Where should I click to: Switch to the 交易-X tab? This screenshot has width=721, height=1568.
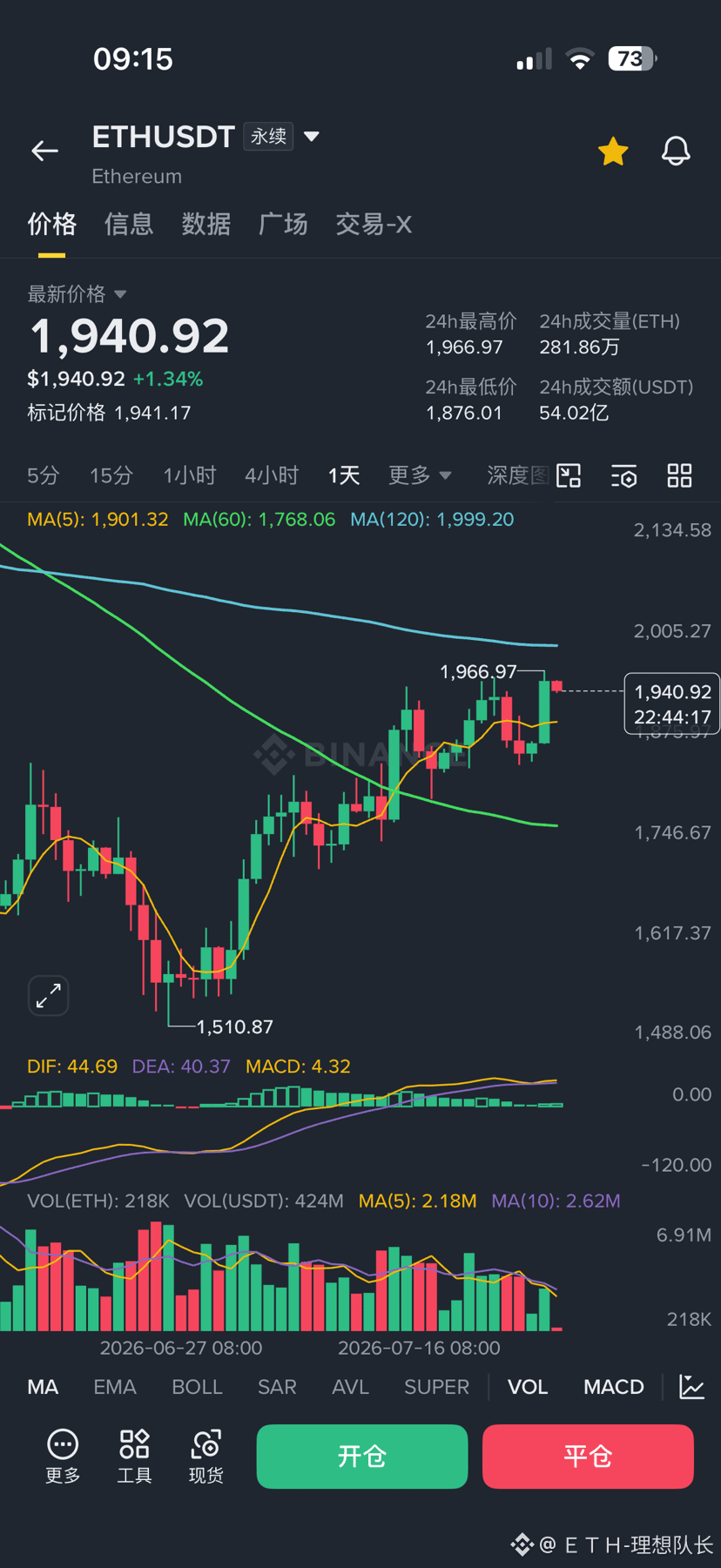coord(374,225)
